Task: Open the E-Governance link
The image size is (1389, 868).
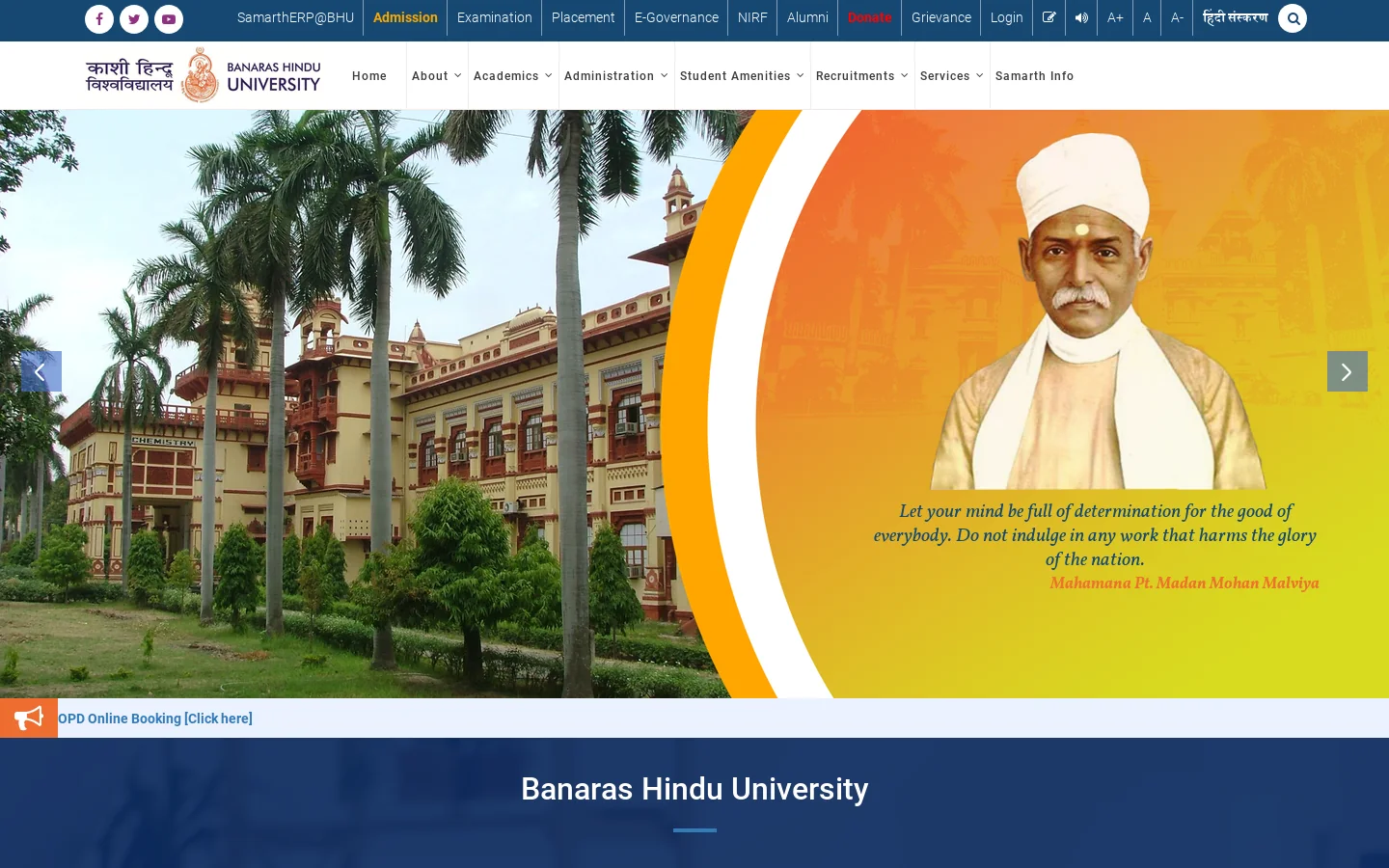Action: tap(676, 17)
